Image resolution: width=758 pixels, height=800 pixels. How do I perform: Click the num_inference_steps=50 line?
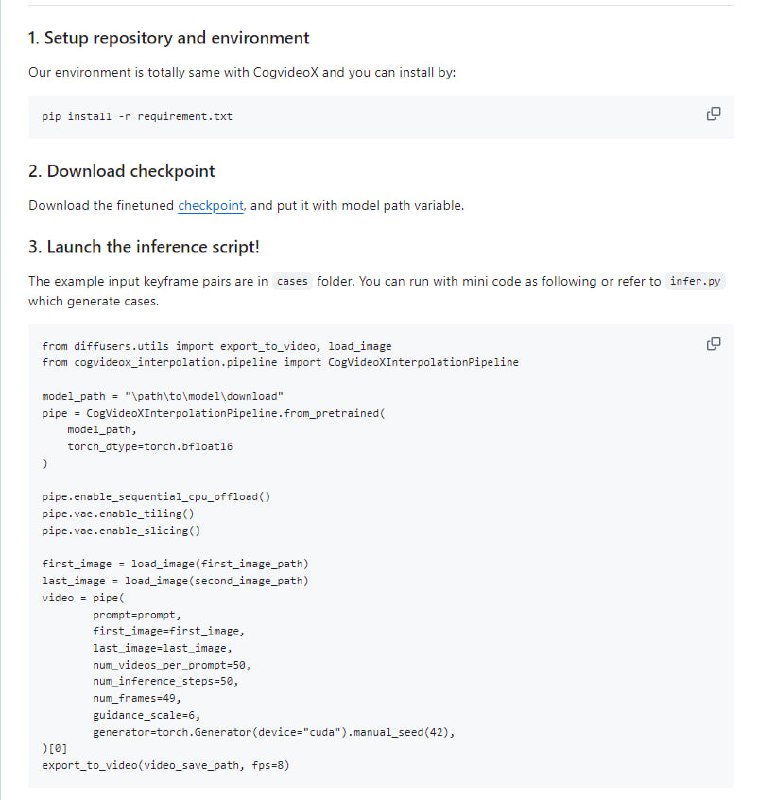(165, 681)
